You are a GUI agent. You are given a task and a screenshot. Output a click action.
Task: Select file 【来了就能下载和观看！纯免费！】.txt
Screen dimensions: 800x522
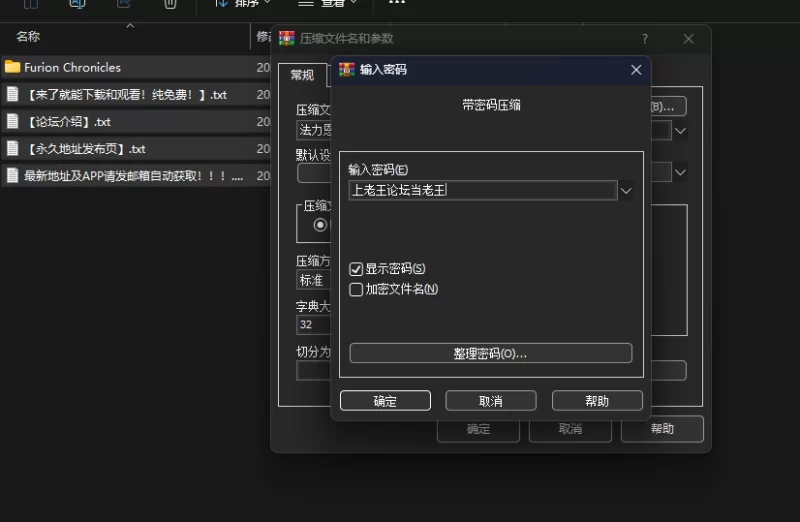(127, 94)
